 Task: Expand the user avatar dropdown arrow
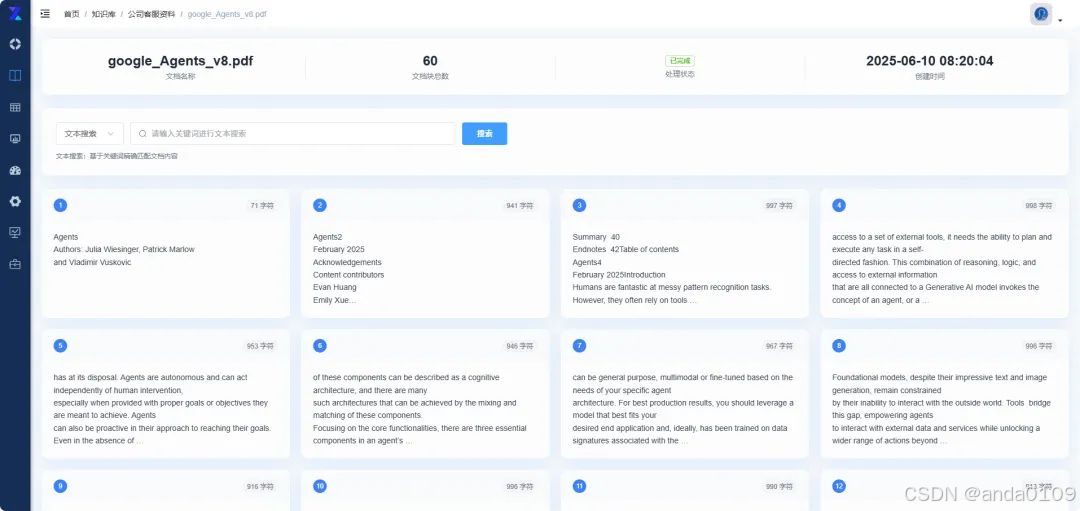tap(1060, 20)
